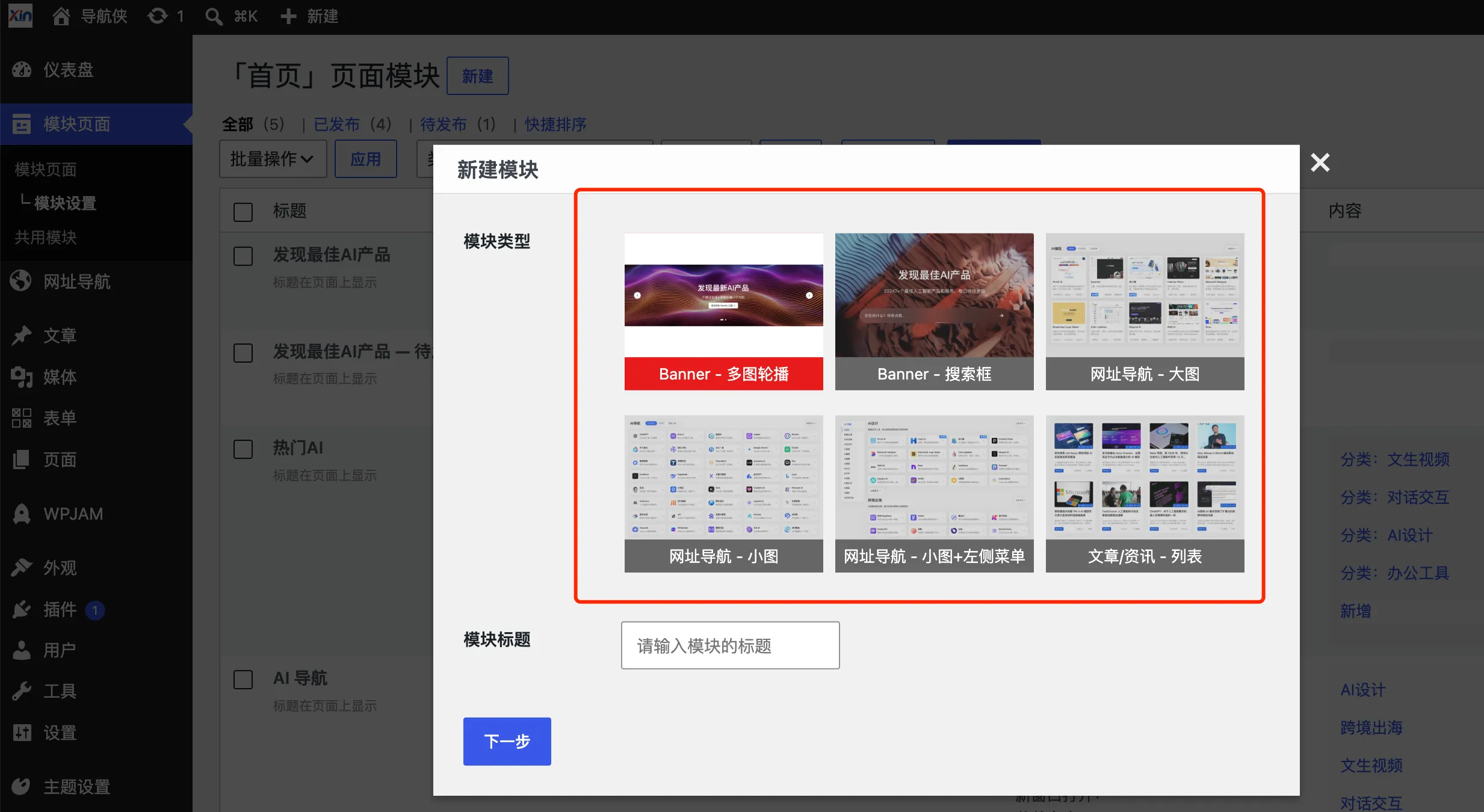
Task: Check the 热门AI row checkbox
Action: [243, 449]
